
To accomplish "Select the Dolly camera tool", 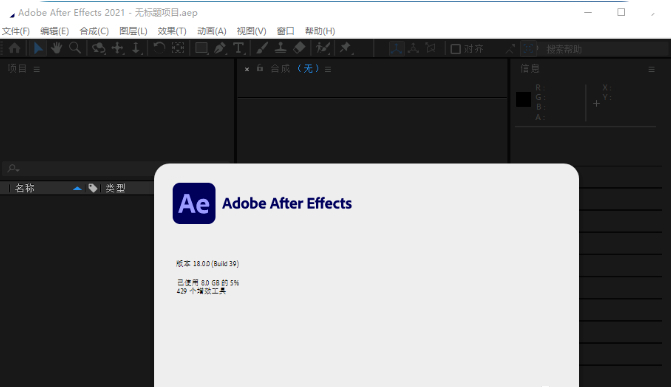I will coord(136,48).
